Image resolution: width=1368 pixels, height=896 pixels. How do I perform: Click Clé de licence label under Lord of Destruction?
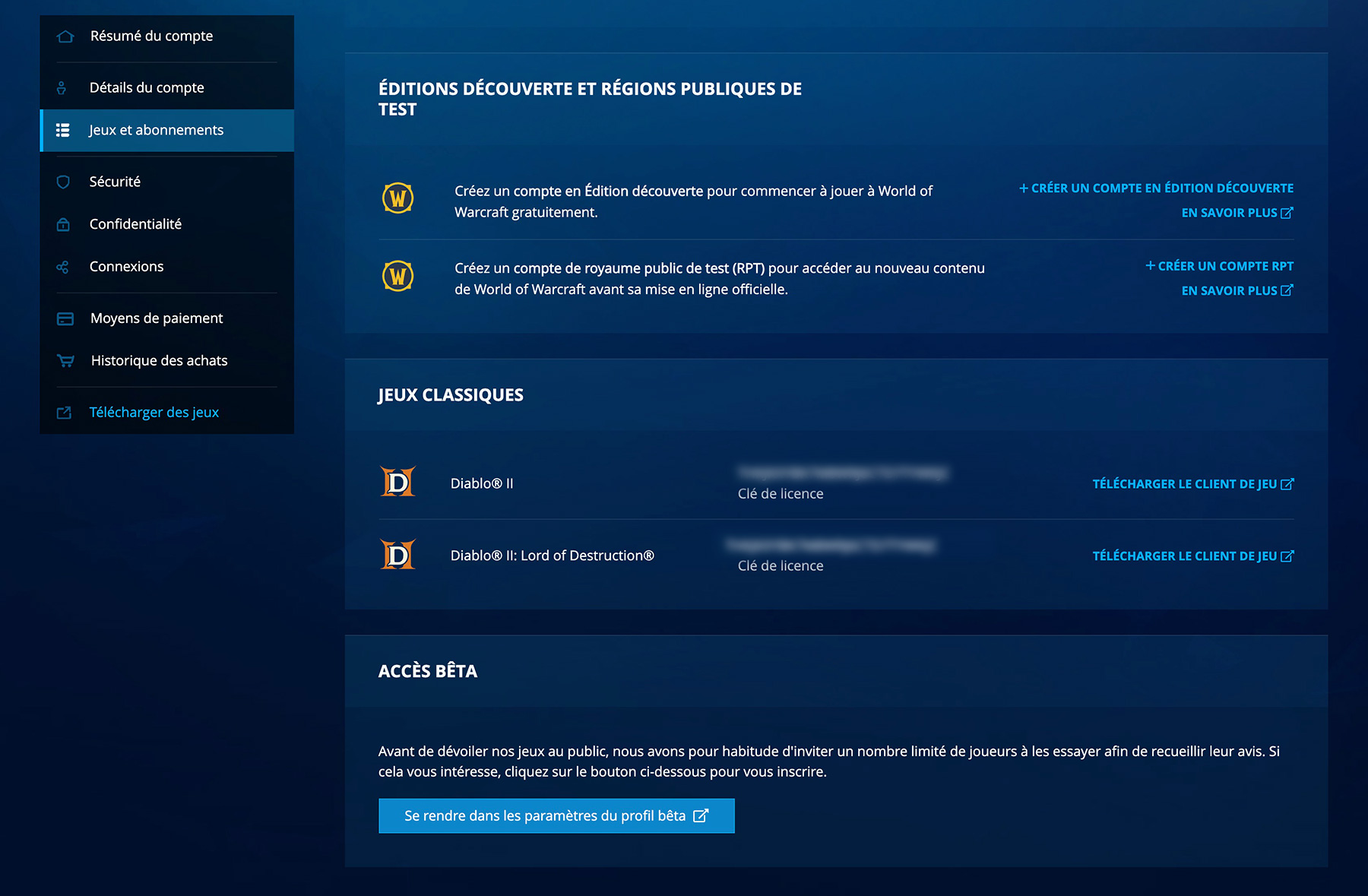(x=781, y=566)
